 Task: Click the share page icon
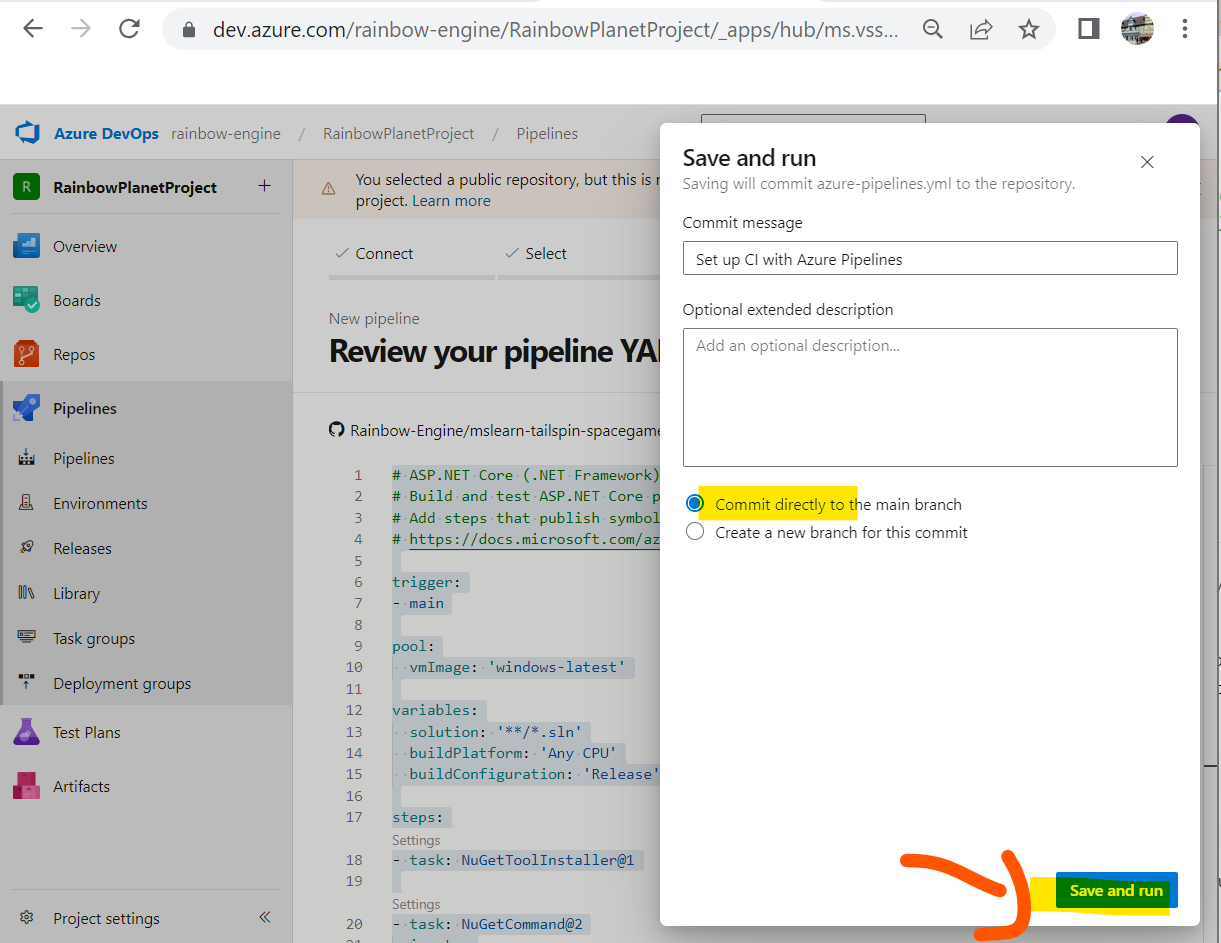point(981,29)
